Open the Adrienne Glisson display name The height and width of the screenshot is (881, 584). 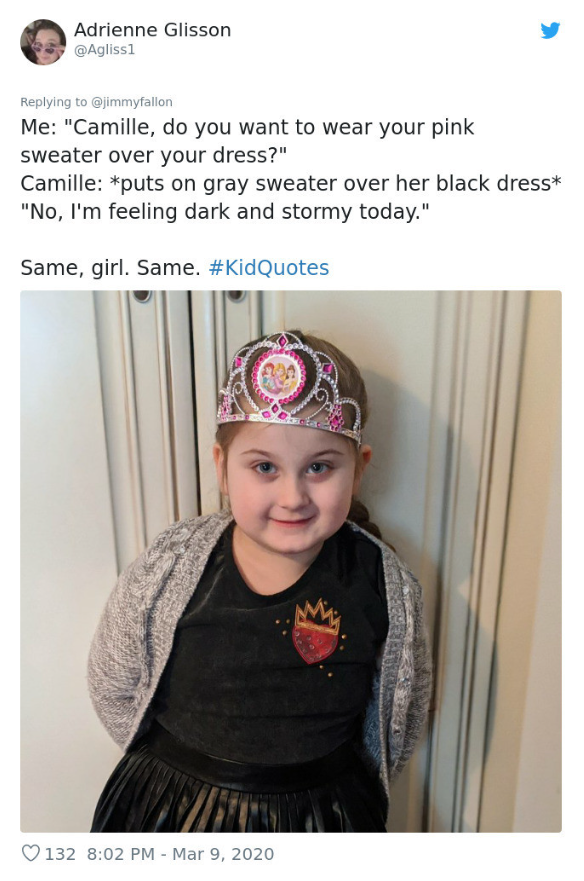click(152, 30)
